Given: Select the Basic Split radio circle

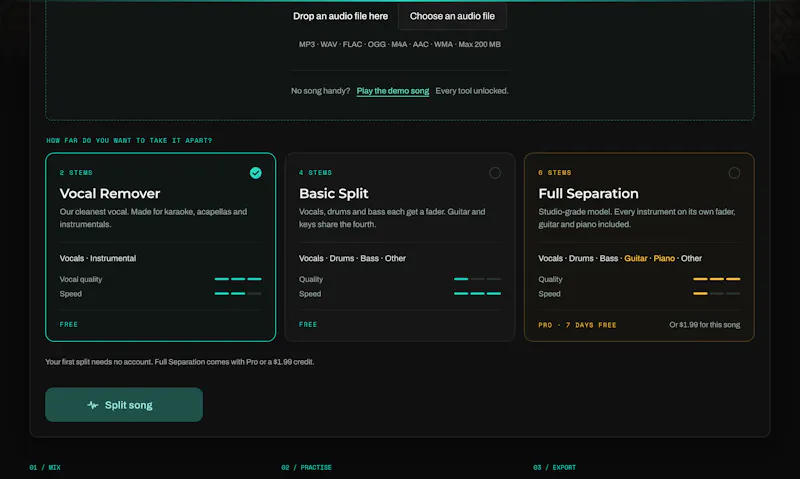Looking at the screenshot, I should coord(495,173).
